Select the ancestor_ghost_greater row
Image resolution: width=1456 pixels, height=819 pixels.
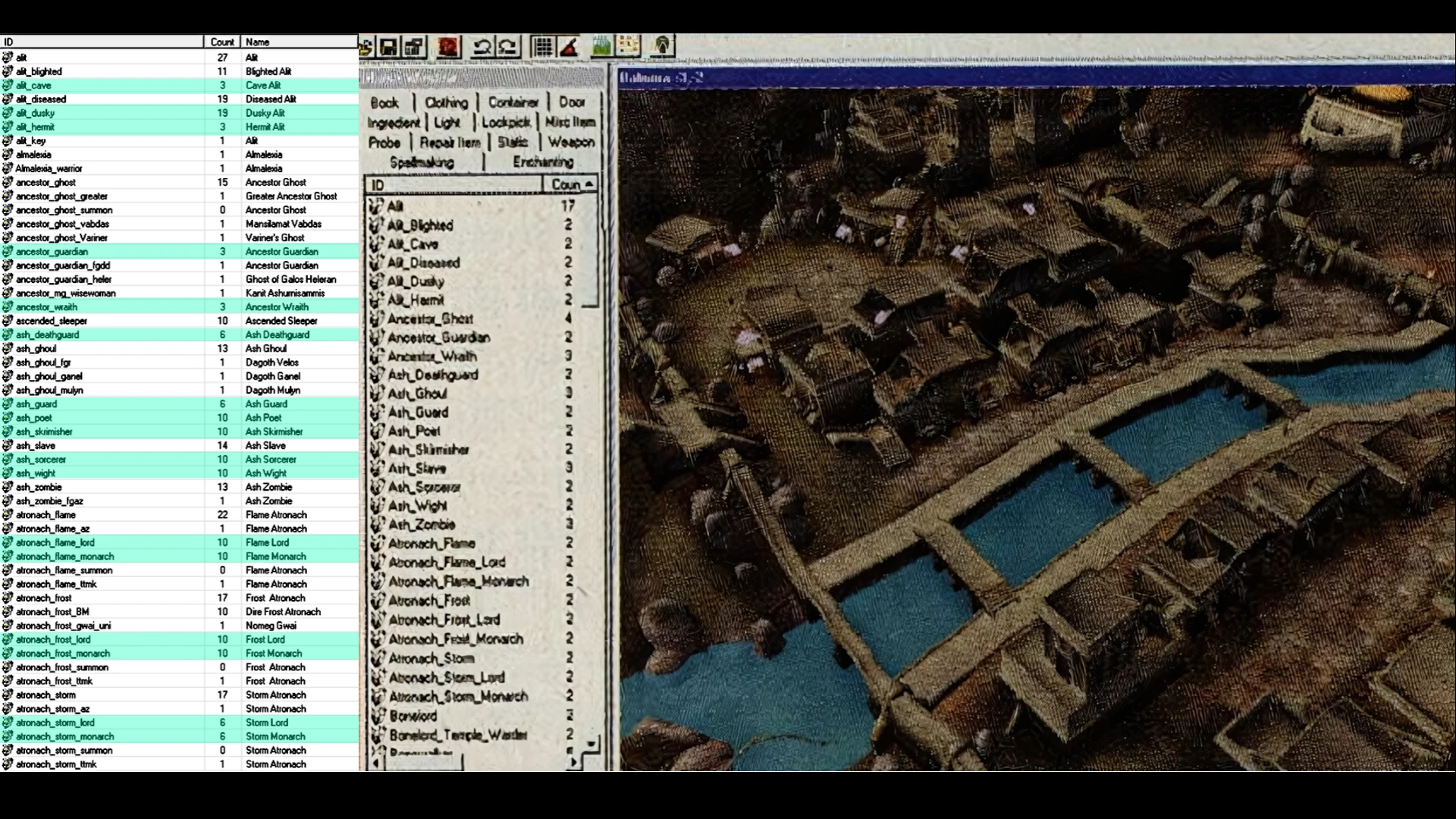click(179, 196)
